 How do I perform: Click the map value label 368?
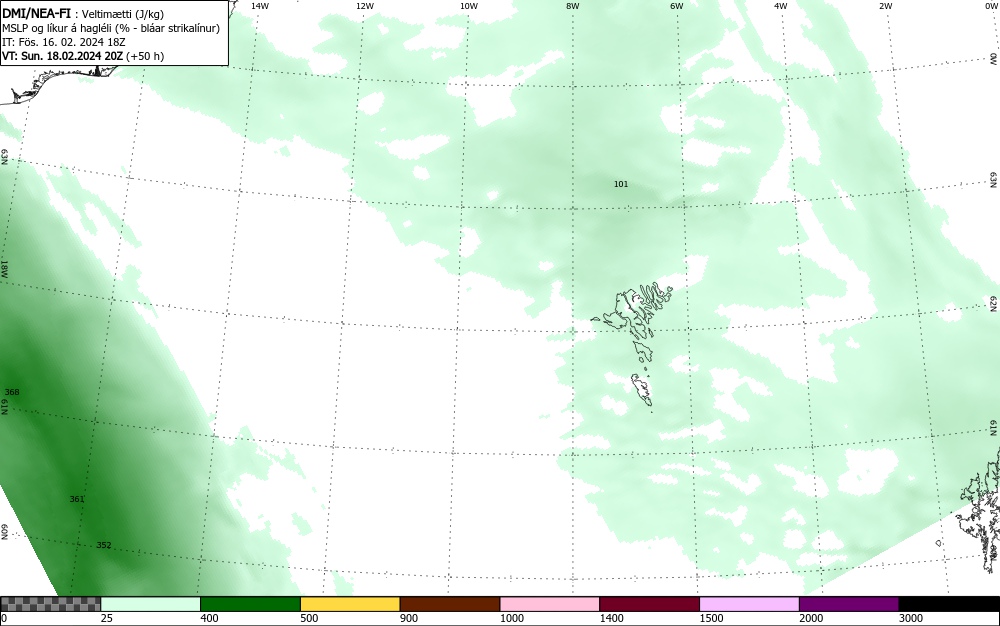pos(11,392)
